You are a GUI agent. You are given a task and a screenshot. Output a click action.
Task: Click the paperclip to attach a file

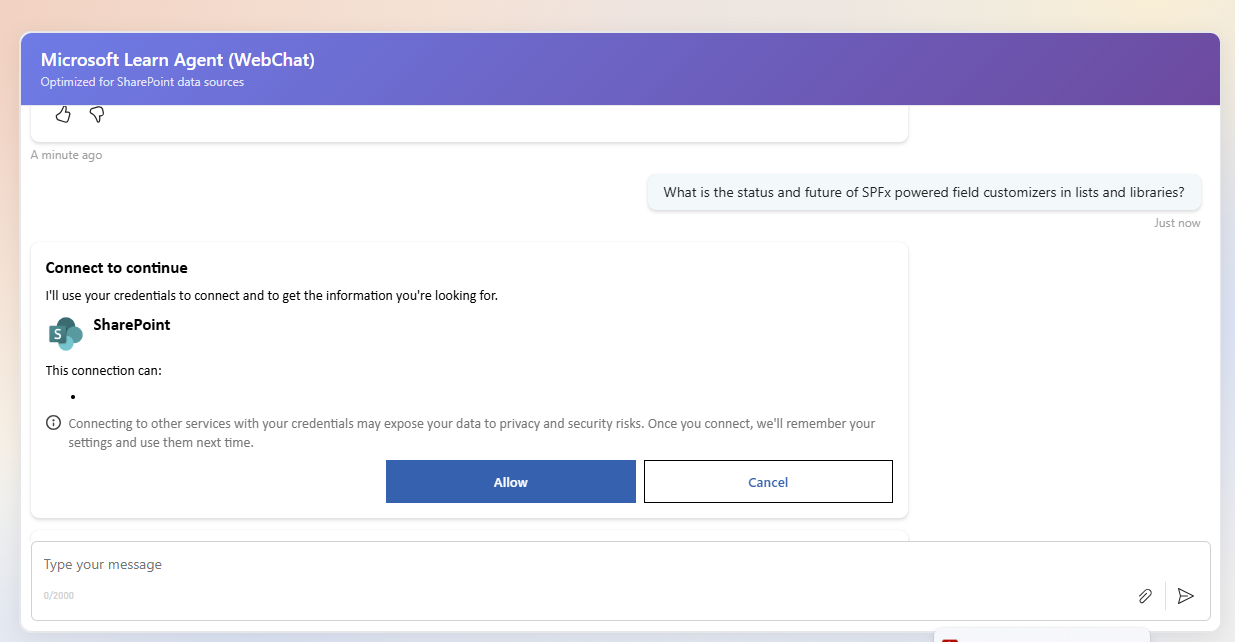[x=1145, y=596]
